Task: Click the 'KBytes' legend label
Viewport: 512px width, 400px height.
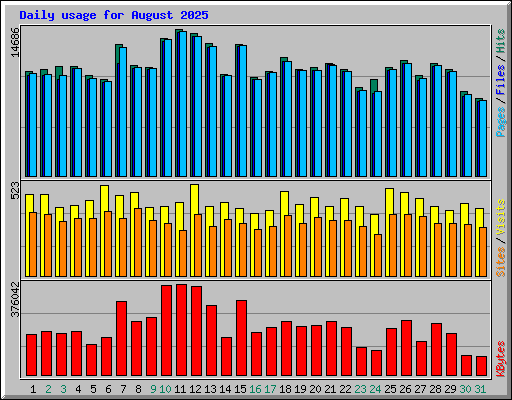Action: [501, 359]
